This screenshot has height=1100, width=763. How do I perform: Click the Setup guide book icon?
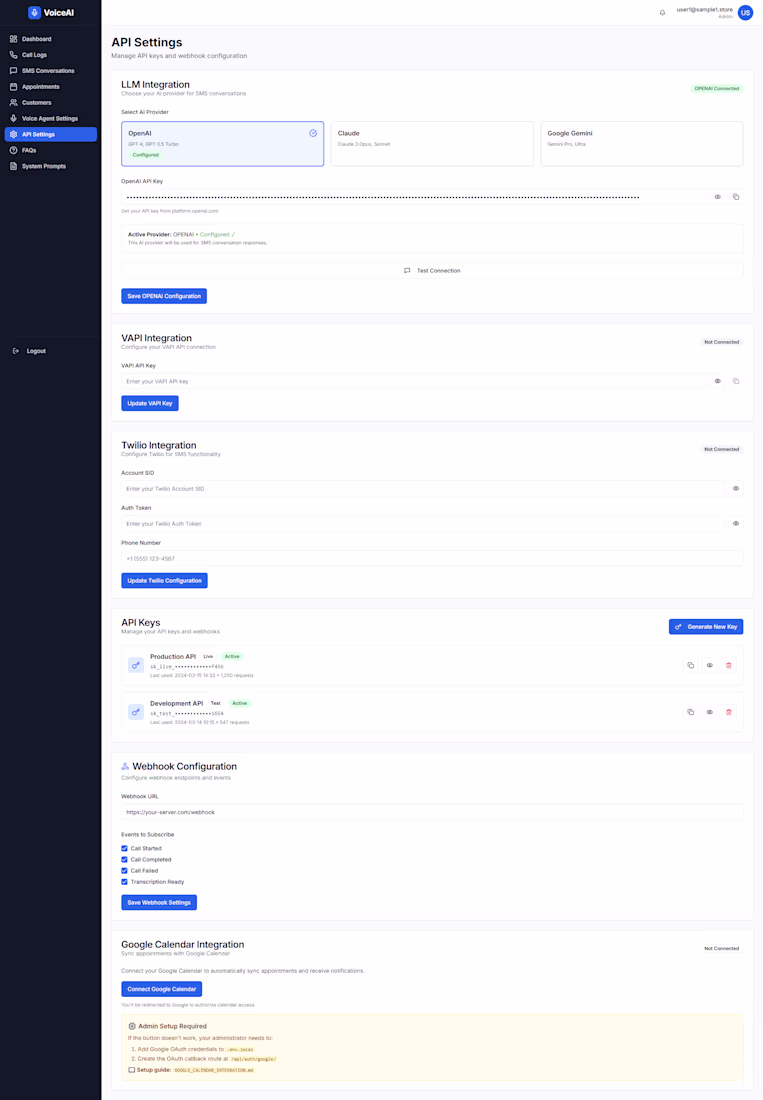click(131, 1071)
